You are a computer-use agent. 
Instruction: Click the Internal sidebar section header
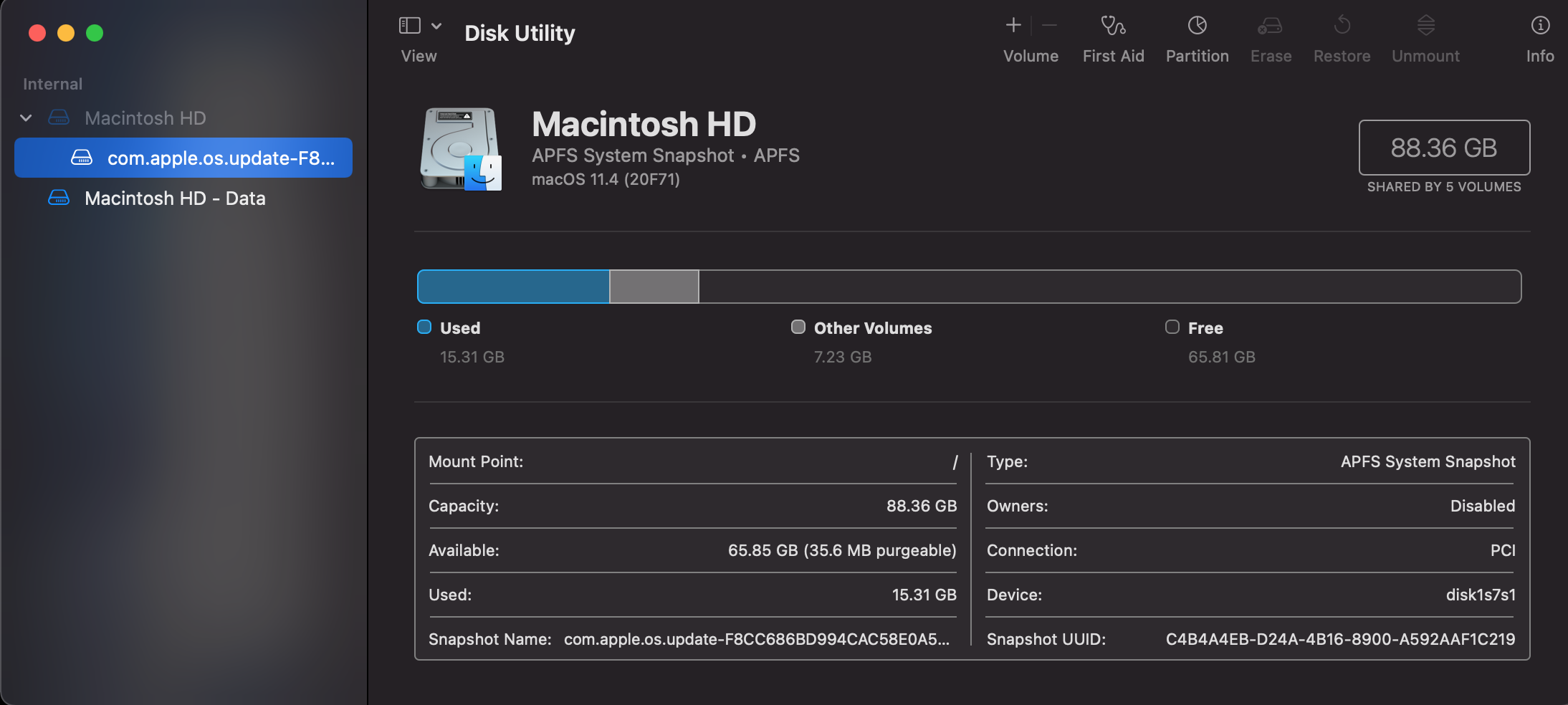tap(52, 84)
